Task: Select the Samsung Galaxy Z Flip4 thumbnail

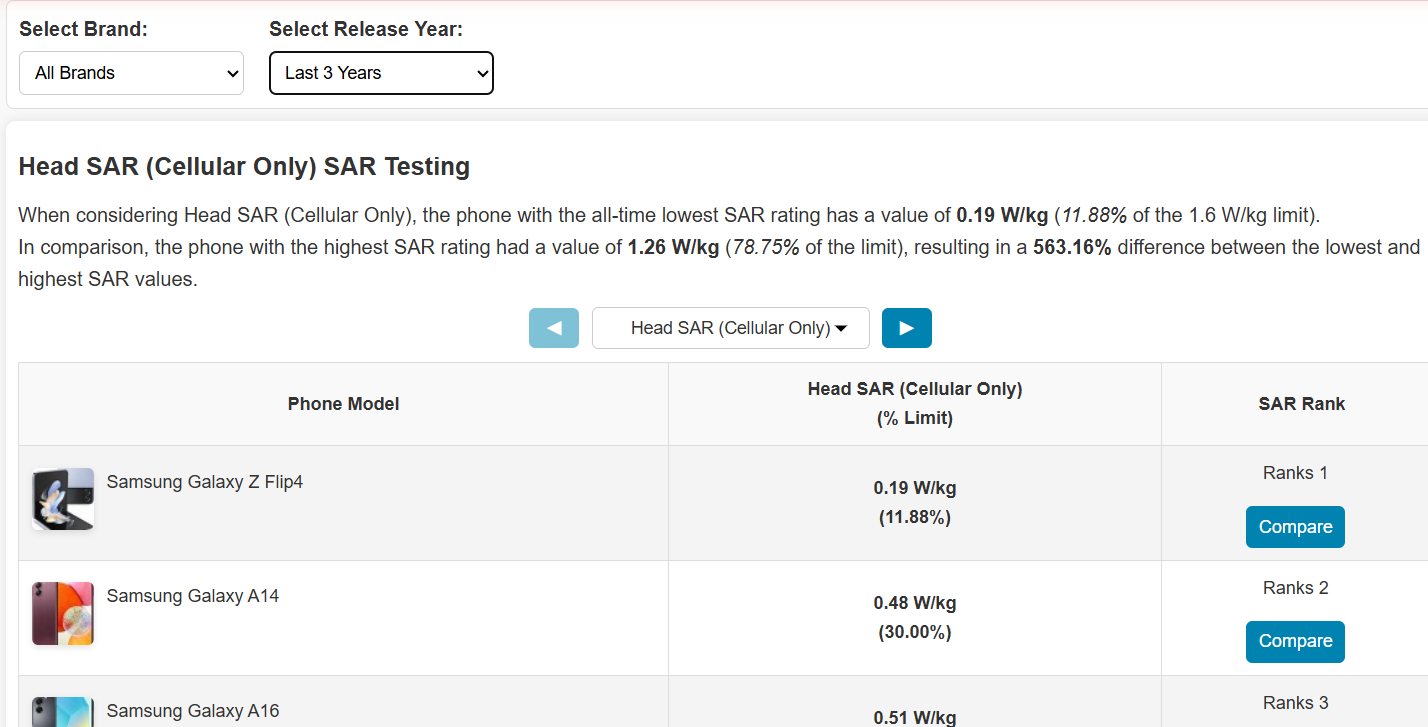Action: [x=62, y=500]
